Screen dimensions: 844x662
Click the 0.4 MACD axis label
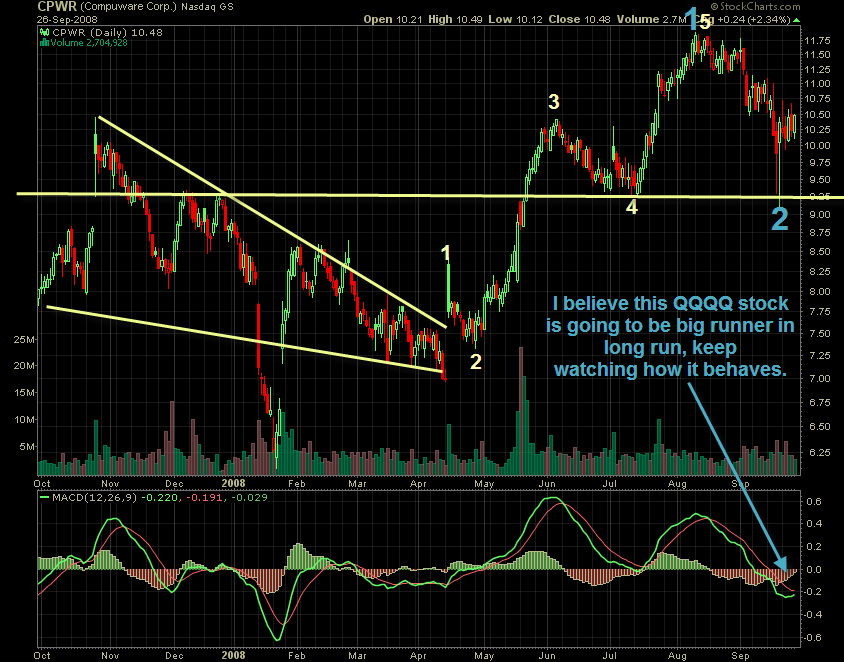[814, 524]
